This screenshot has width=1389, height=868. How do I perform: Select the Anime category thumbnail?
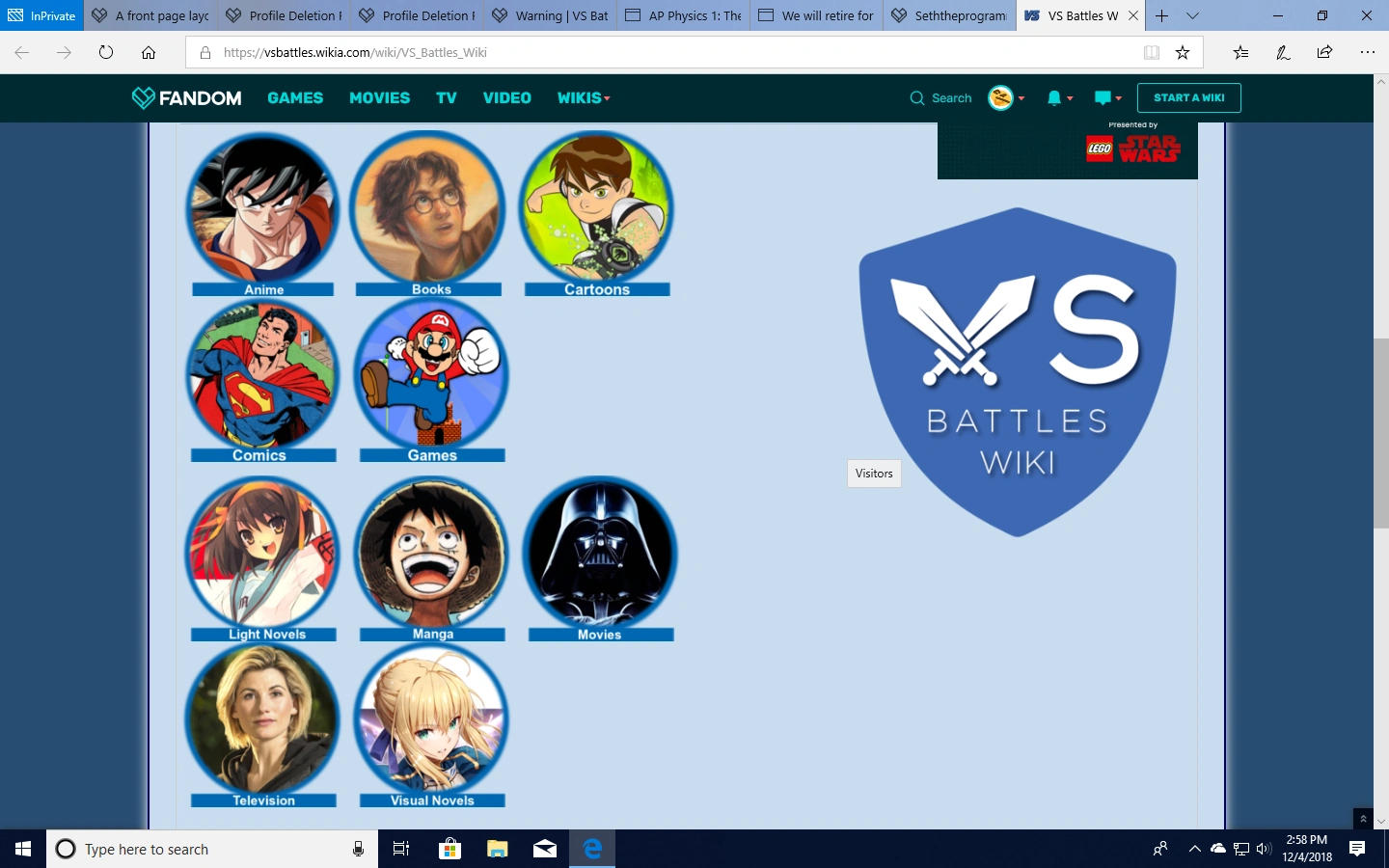click(262, 210)
